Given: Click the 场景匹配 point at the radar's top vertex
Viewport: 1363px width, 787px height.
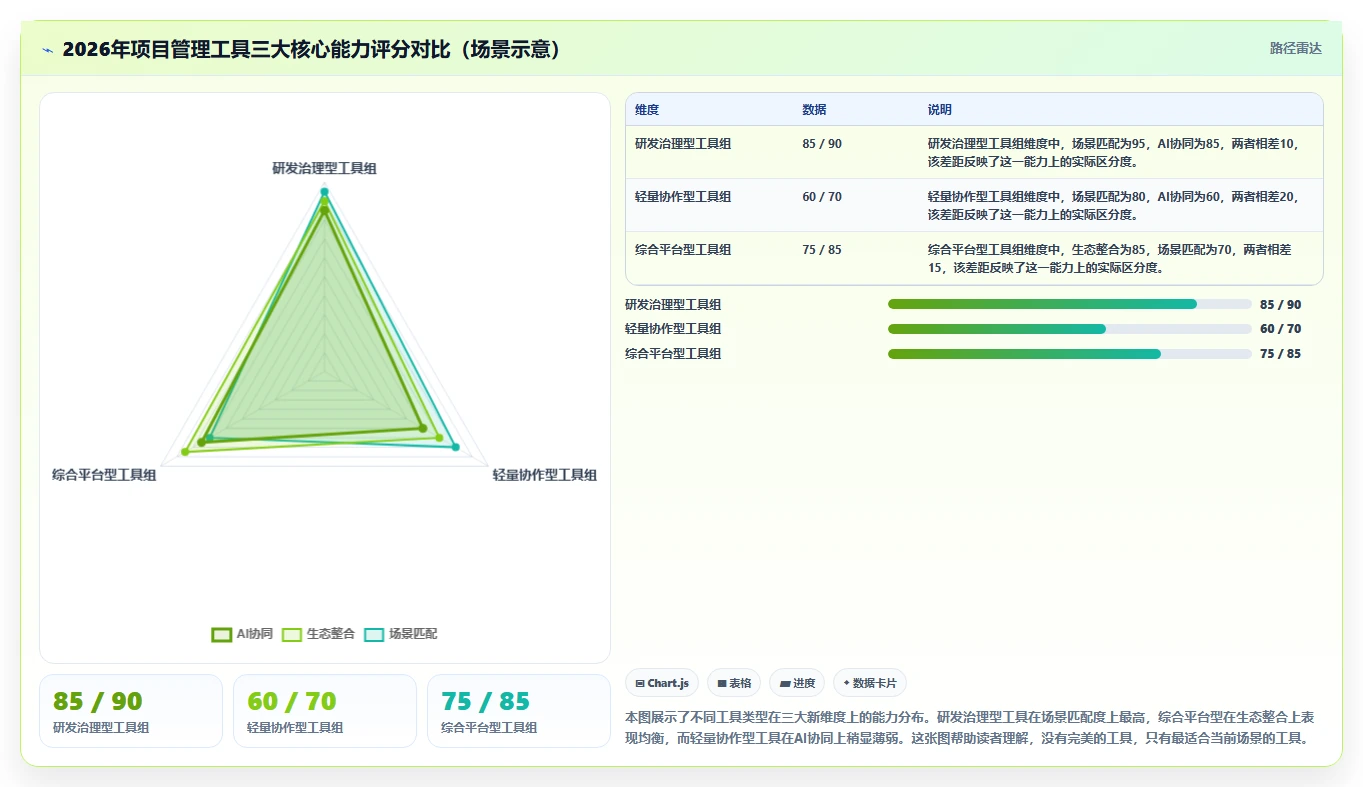Looking at the screenshot, I should click(324, 191).
